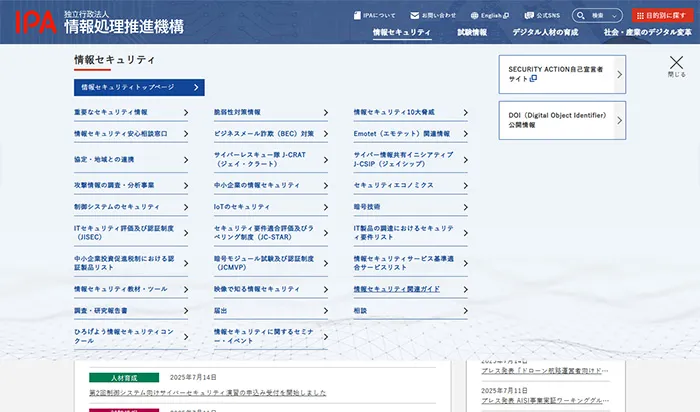Open 情報セキュリティ10大脅威 menu item
The height and width of the screenshot is (412, 700).
pyautogui.click(x=410, y=112)
